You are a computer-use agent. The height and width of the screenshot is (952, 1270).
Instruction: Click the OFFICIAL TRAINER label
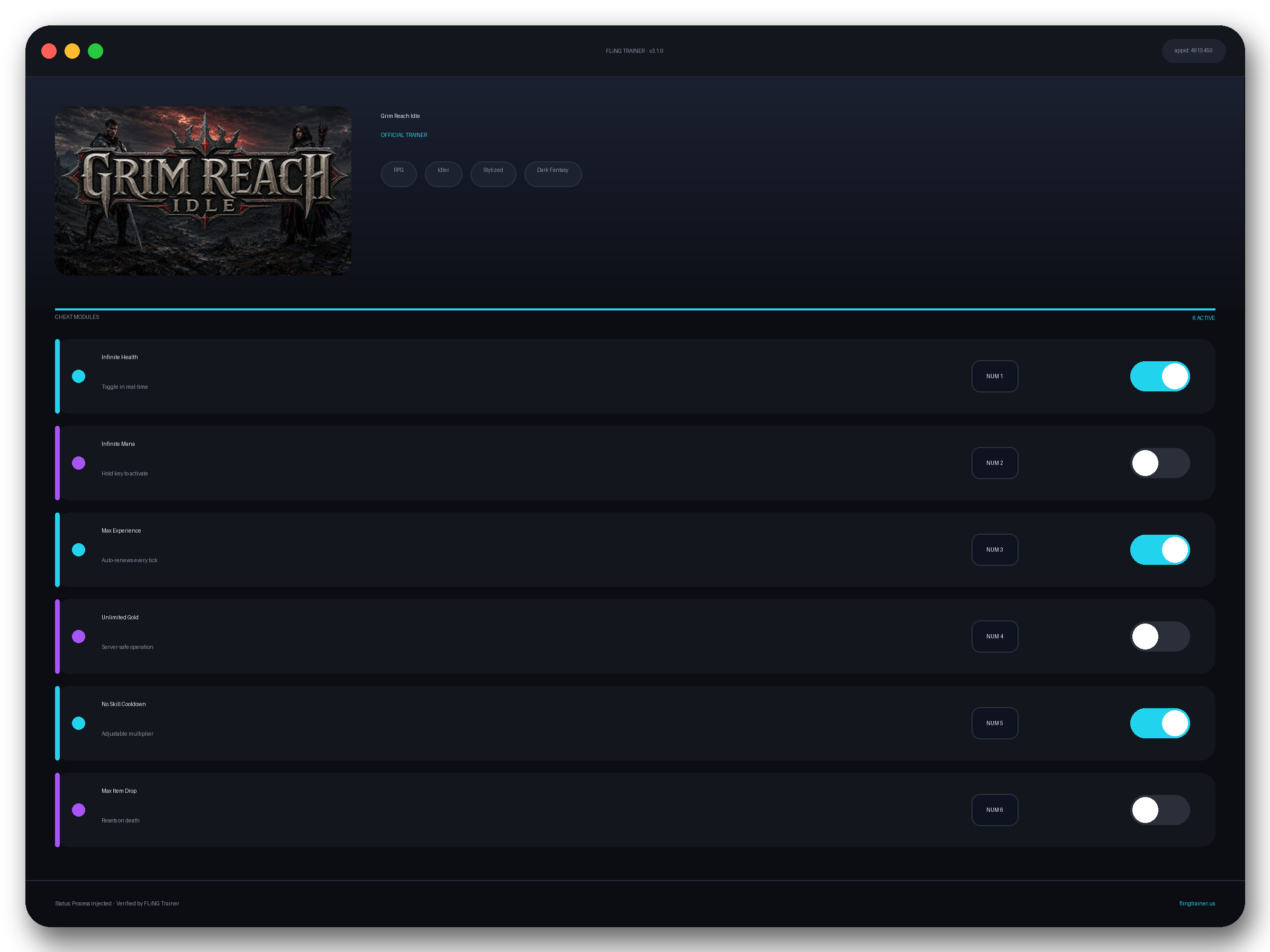pyautogui.click(x=404, y=135)
